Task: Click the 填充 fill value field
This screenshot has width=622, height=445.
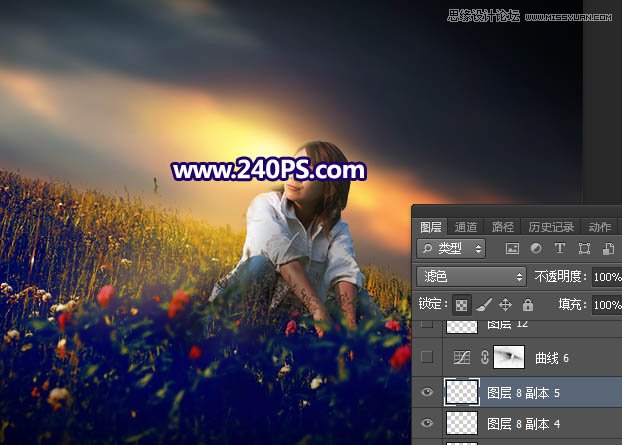Action: pos(606,304)
